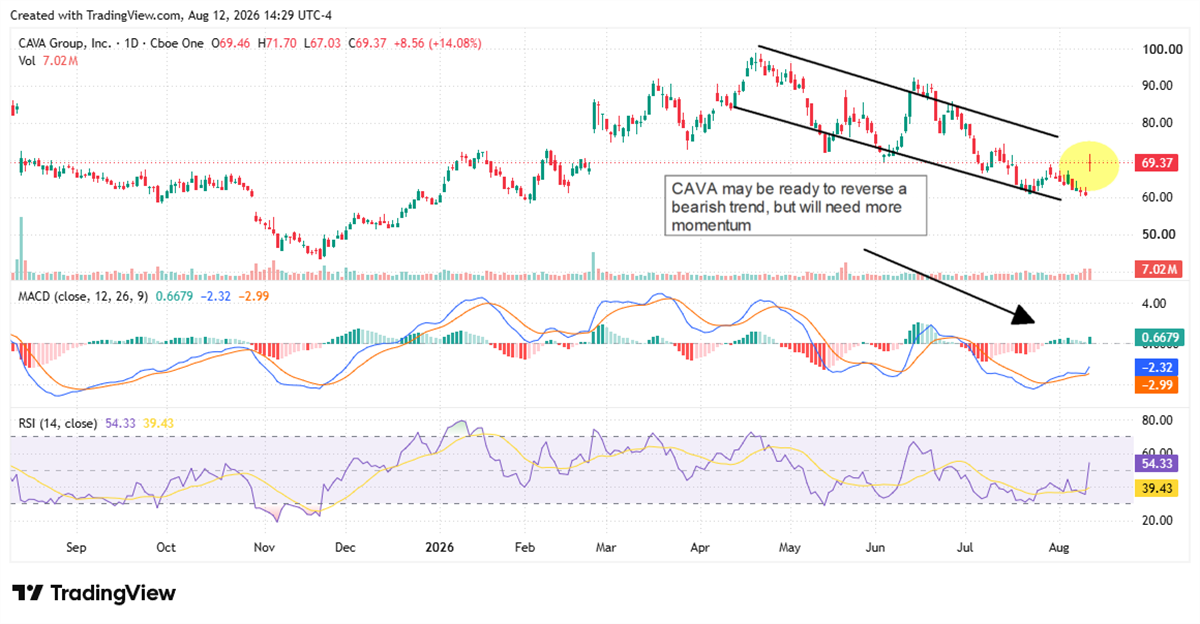Image resolution: width=1200 pixels, height=624 pixels.
Task: Click the low value L67.03
Action: click(322, 44)
